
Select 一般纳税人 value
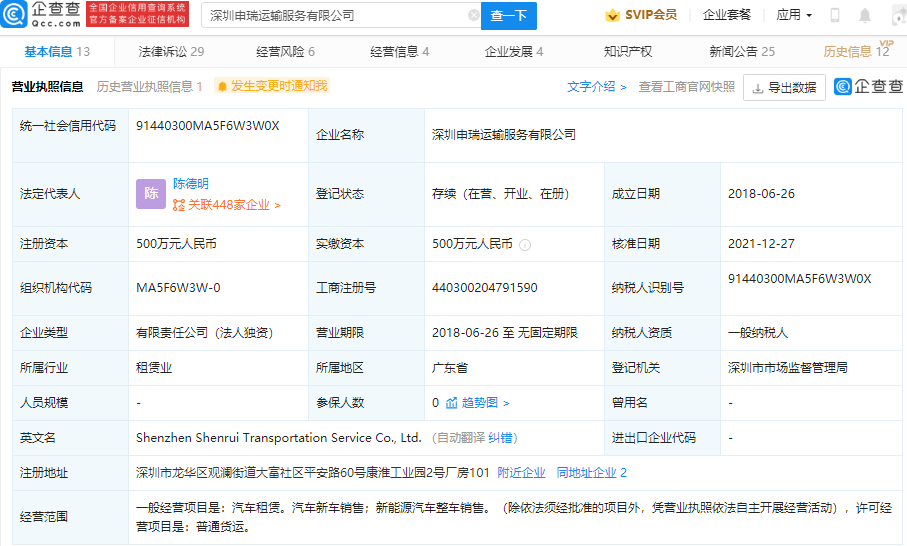click(x=758, y=333)
